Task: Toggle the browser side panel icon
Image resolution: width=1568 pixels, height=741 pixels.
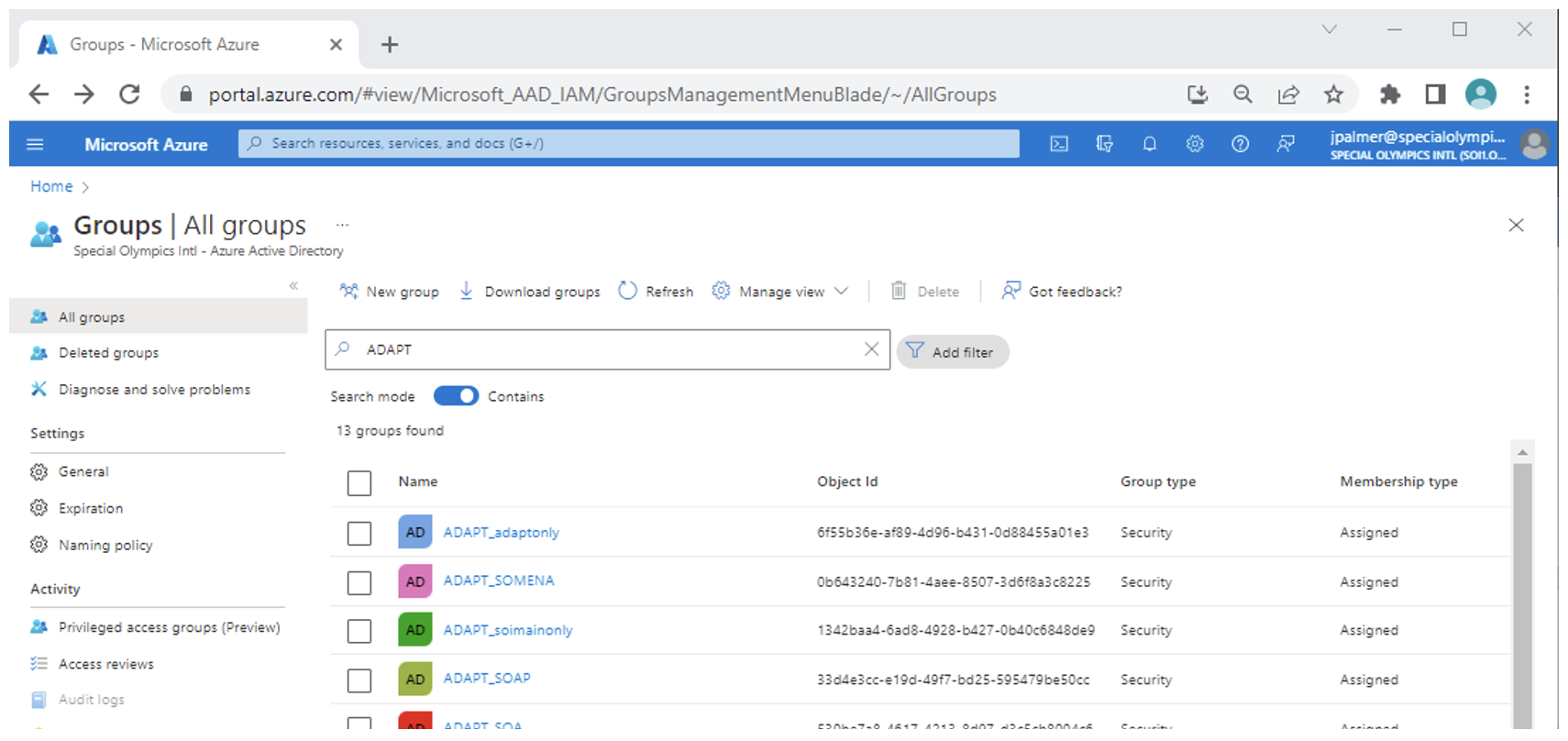Action: 1435,94
